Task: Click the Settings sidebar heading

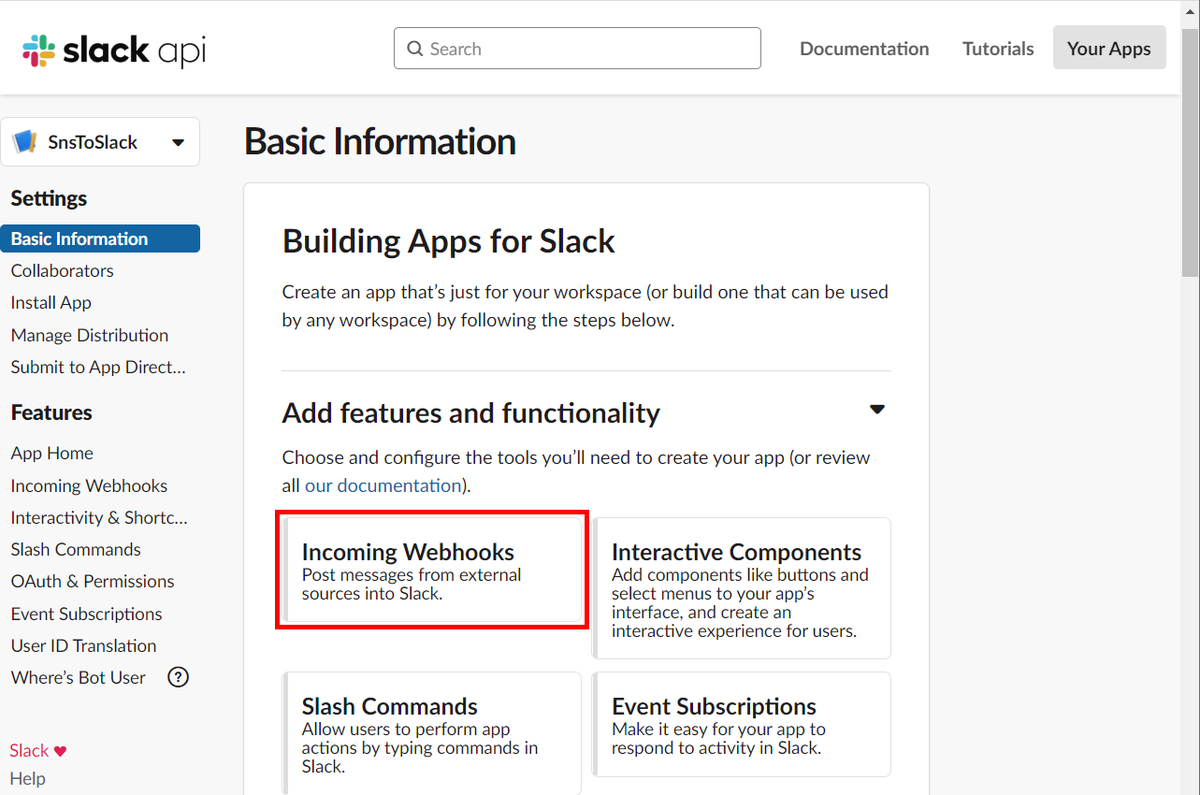Action: click(49, 198)
